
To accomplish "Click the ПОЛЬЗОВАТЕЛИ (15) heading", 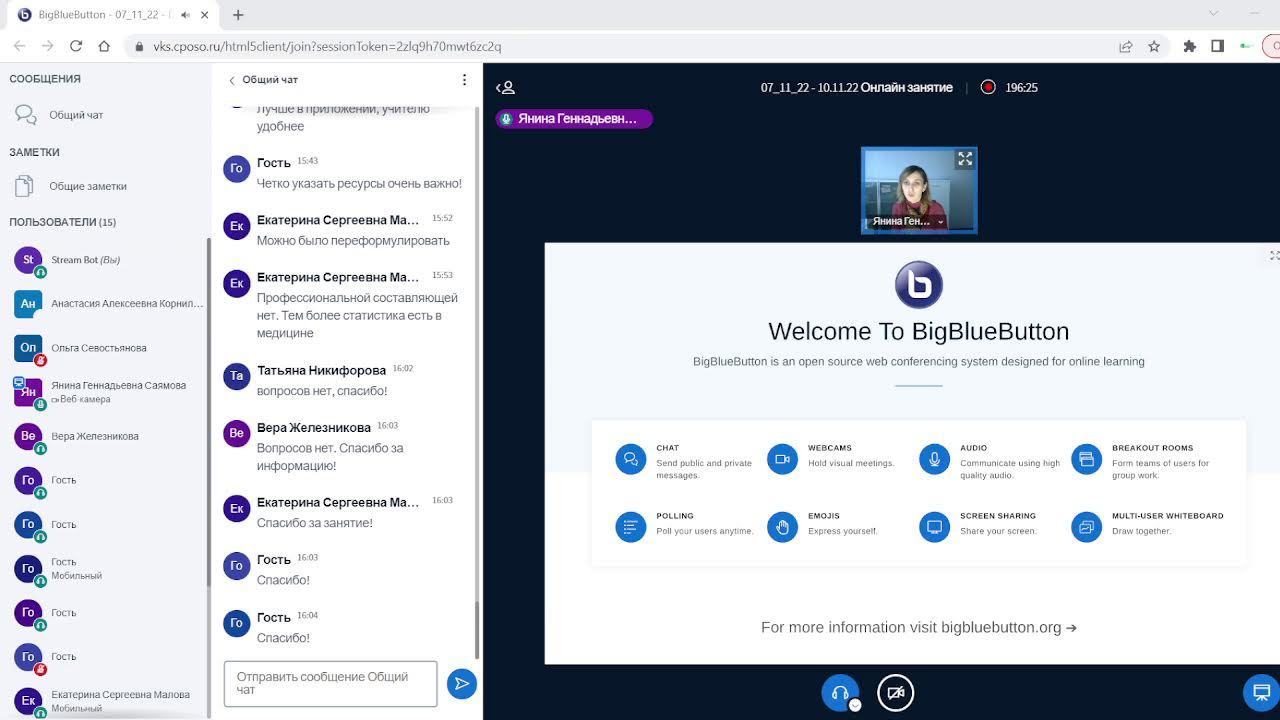I will 63,222.
